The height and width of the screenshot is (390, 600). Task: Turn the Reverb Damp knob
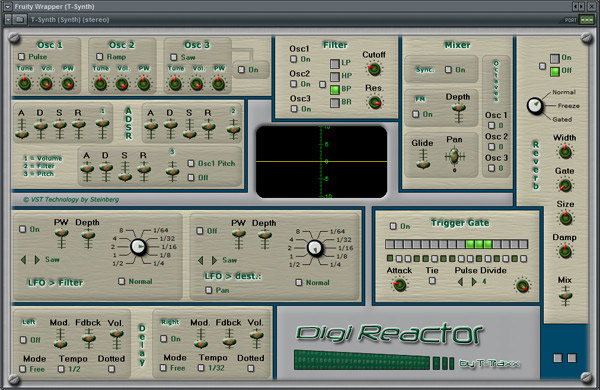click(x=565, y=251)
